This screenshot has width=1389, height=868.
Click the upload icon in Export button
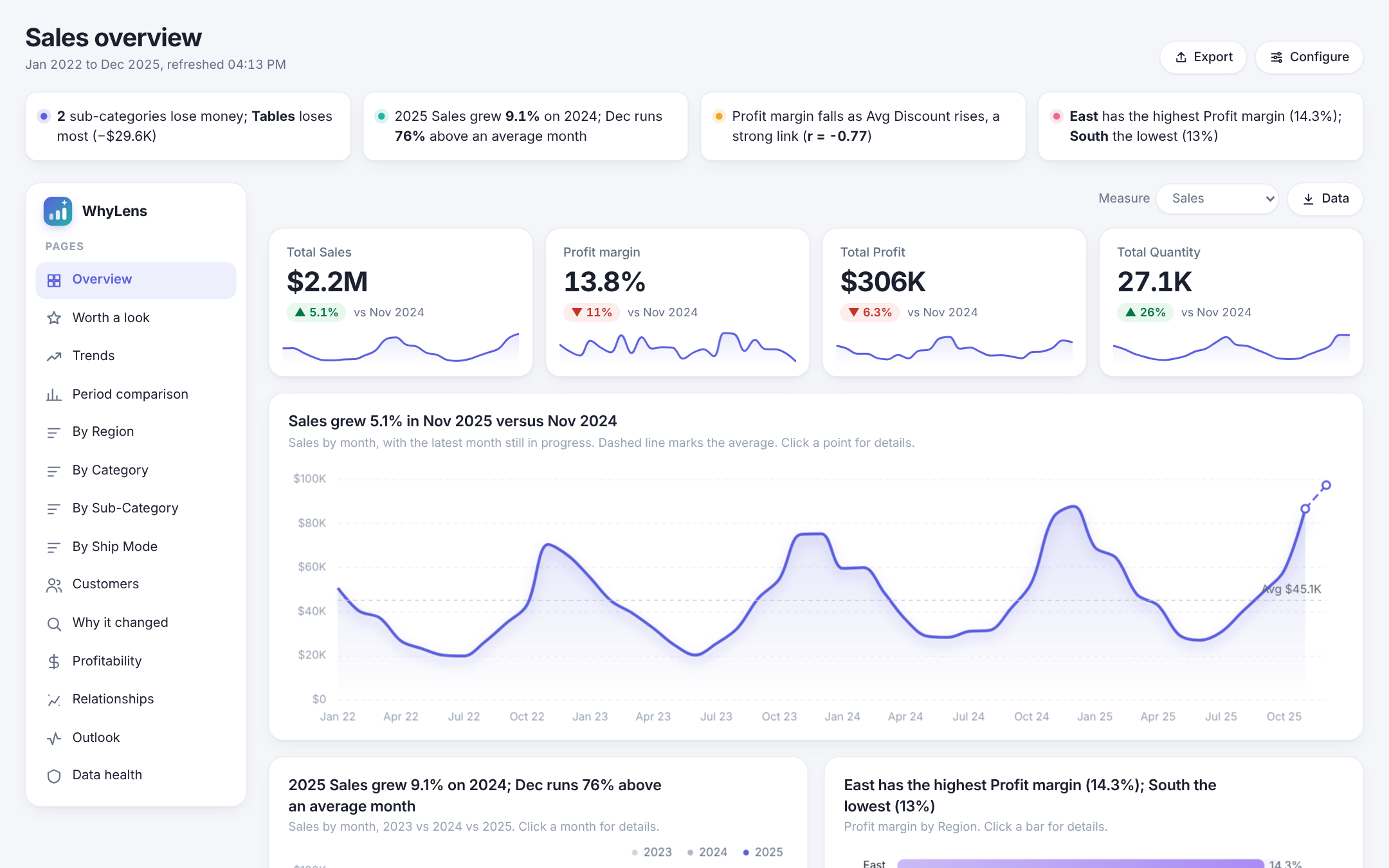pos(1181,57)
